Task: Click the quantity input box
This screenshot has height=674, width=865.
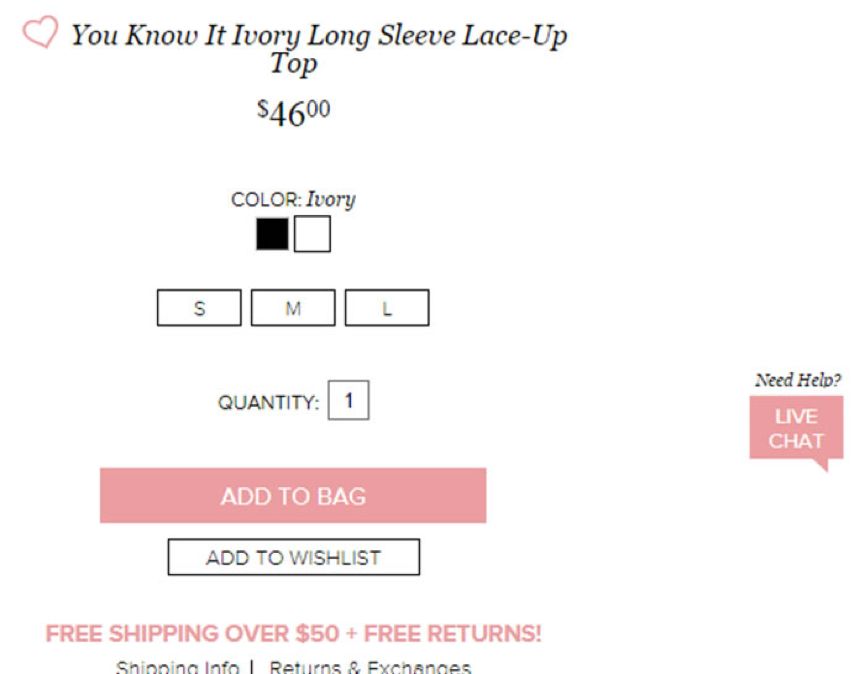Action: click(348, 402)
